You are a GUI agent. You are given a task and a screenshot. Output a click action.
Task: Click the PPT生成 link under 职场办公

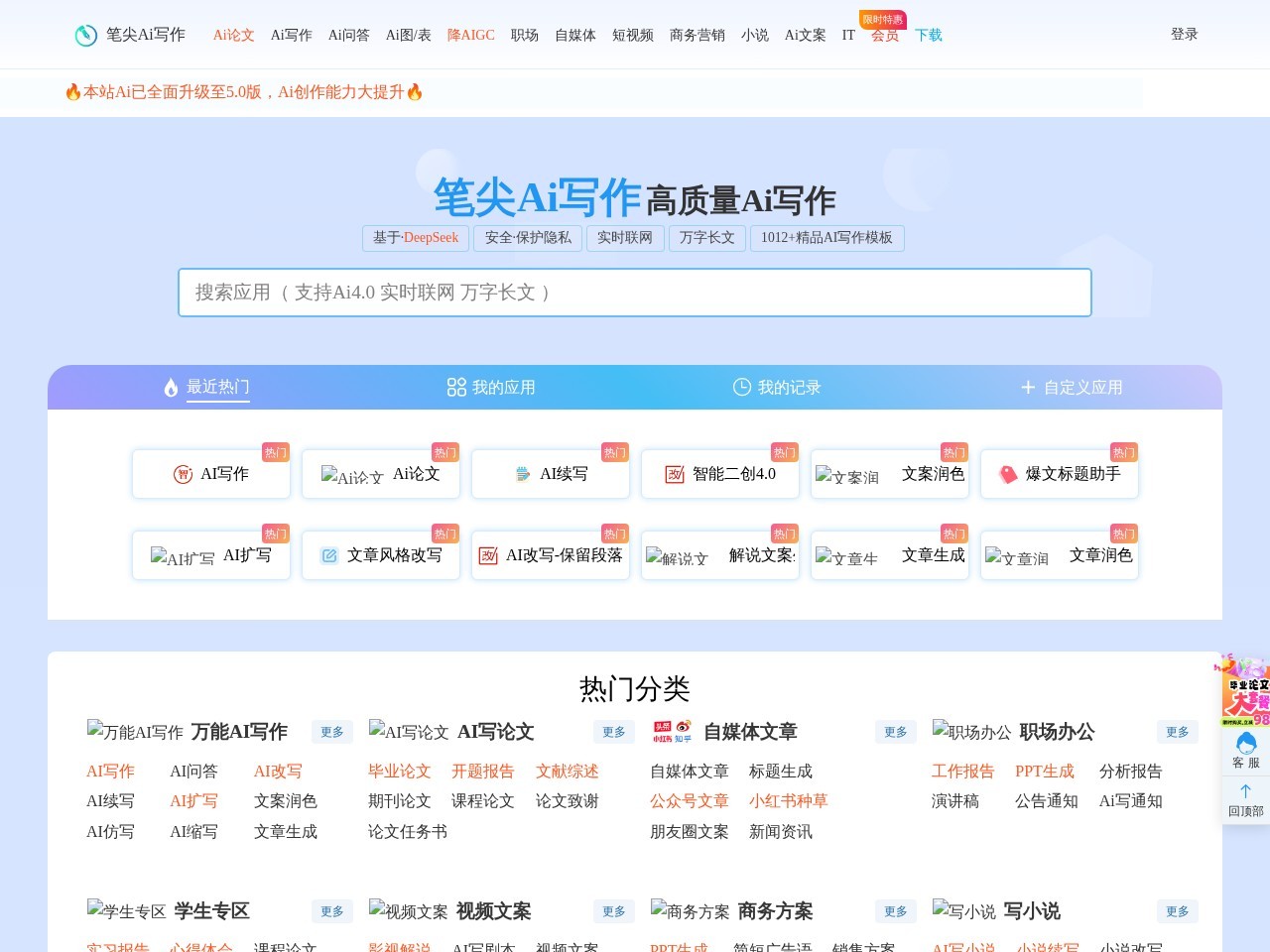[1045, 772]
